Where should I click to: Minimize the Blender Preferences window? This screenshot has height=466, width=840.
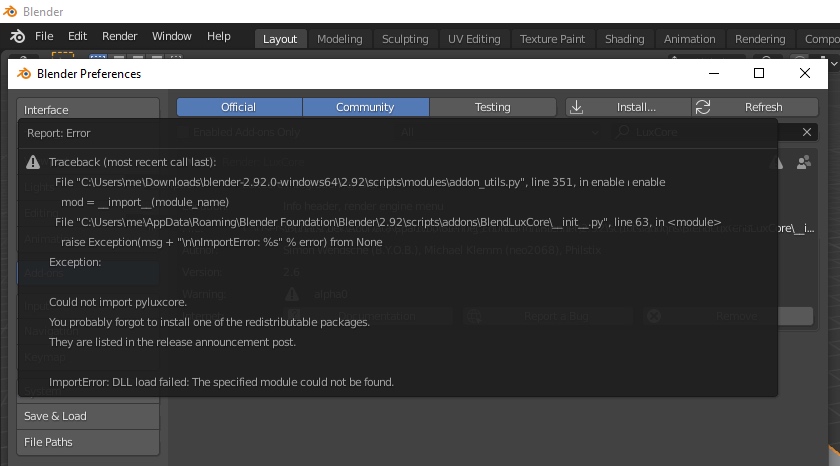coord(714,73)
